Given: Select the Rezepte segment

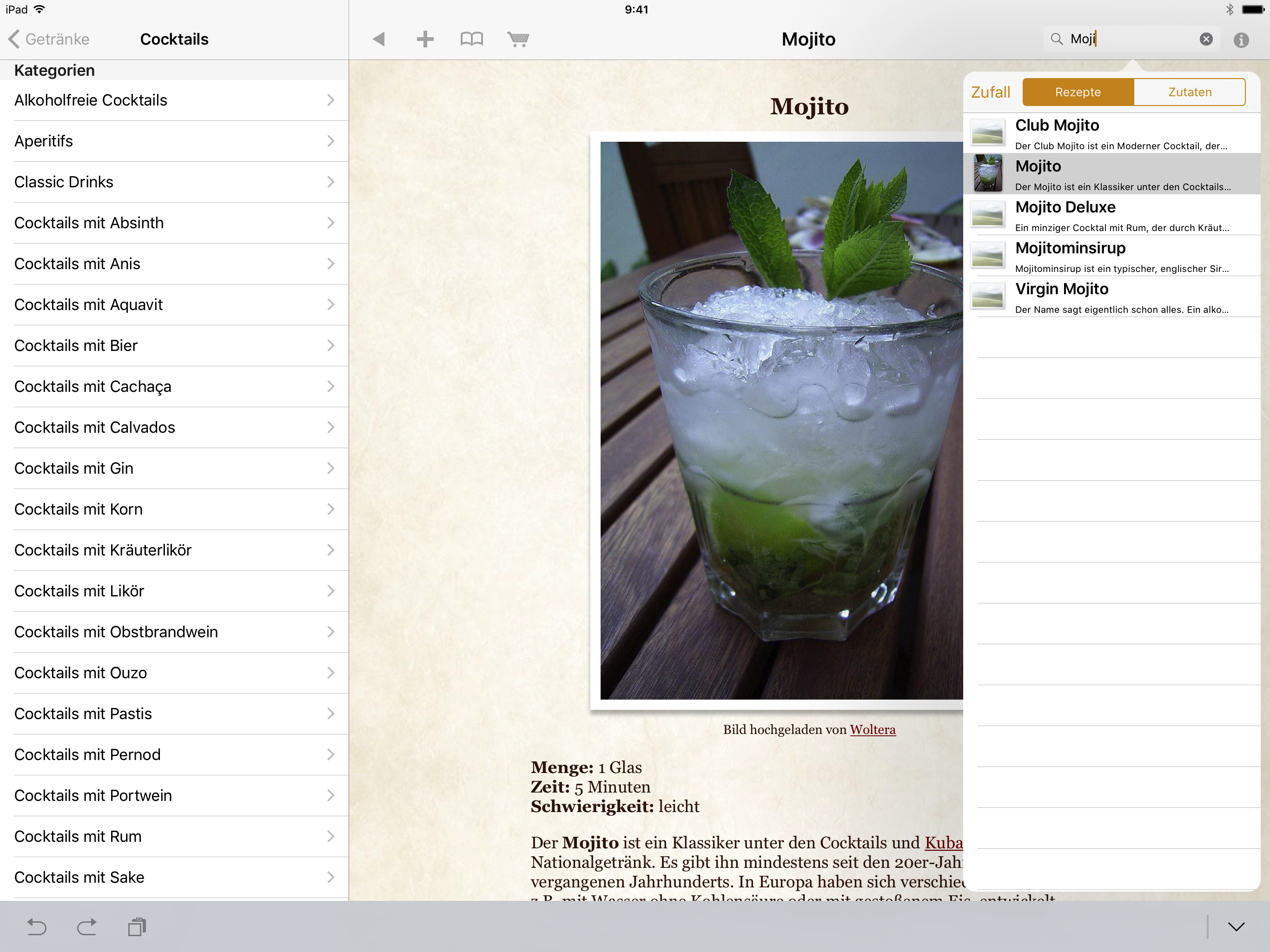Looking at the screenshot, I should click(x=1078, y=93).
